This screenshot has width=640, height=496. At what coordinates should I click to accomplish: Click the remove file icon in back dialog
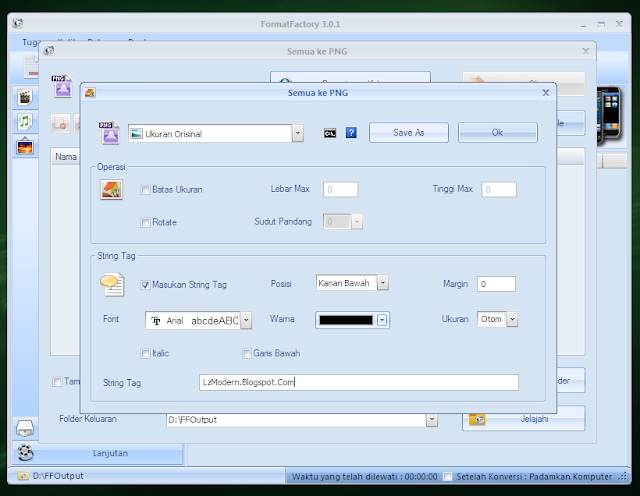(60, 123)
